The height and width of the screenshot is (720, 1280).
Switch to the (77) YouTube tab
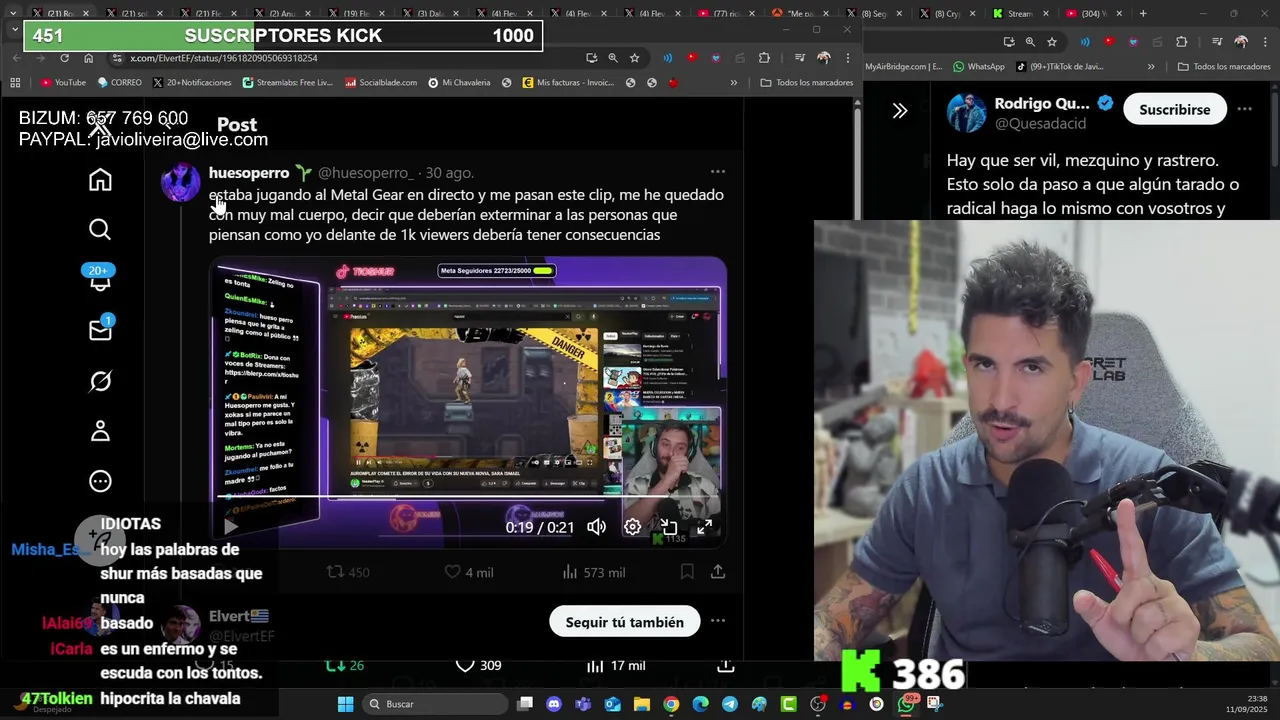click(x=727, y=13)
